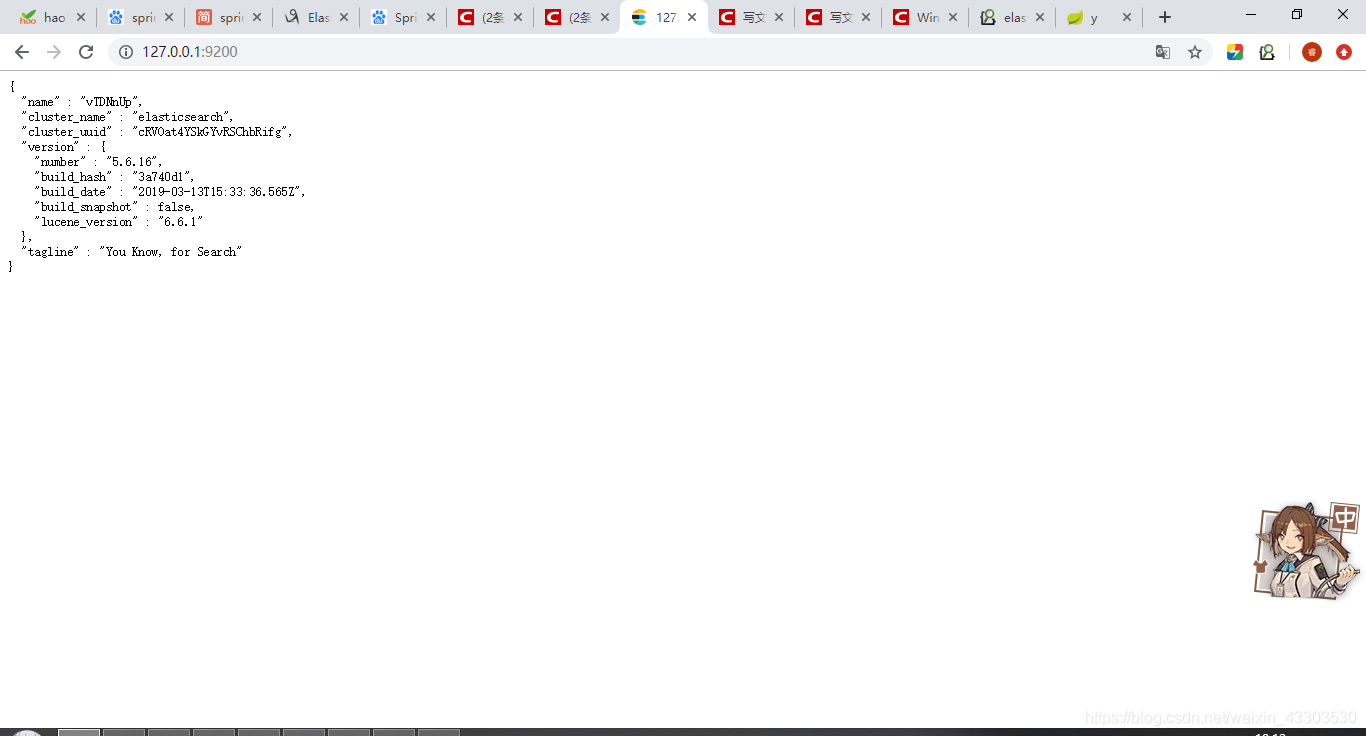This screenshot has height=736, width=1366.
Task: Click the tagline "You Know, for Search"
Action: [132, 252]
